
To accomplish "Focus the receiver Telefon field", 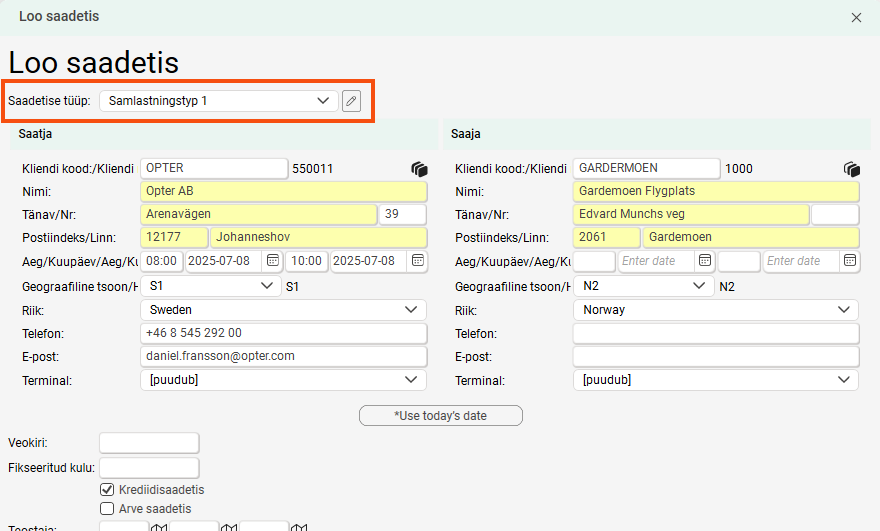I will click(716, 334).
